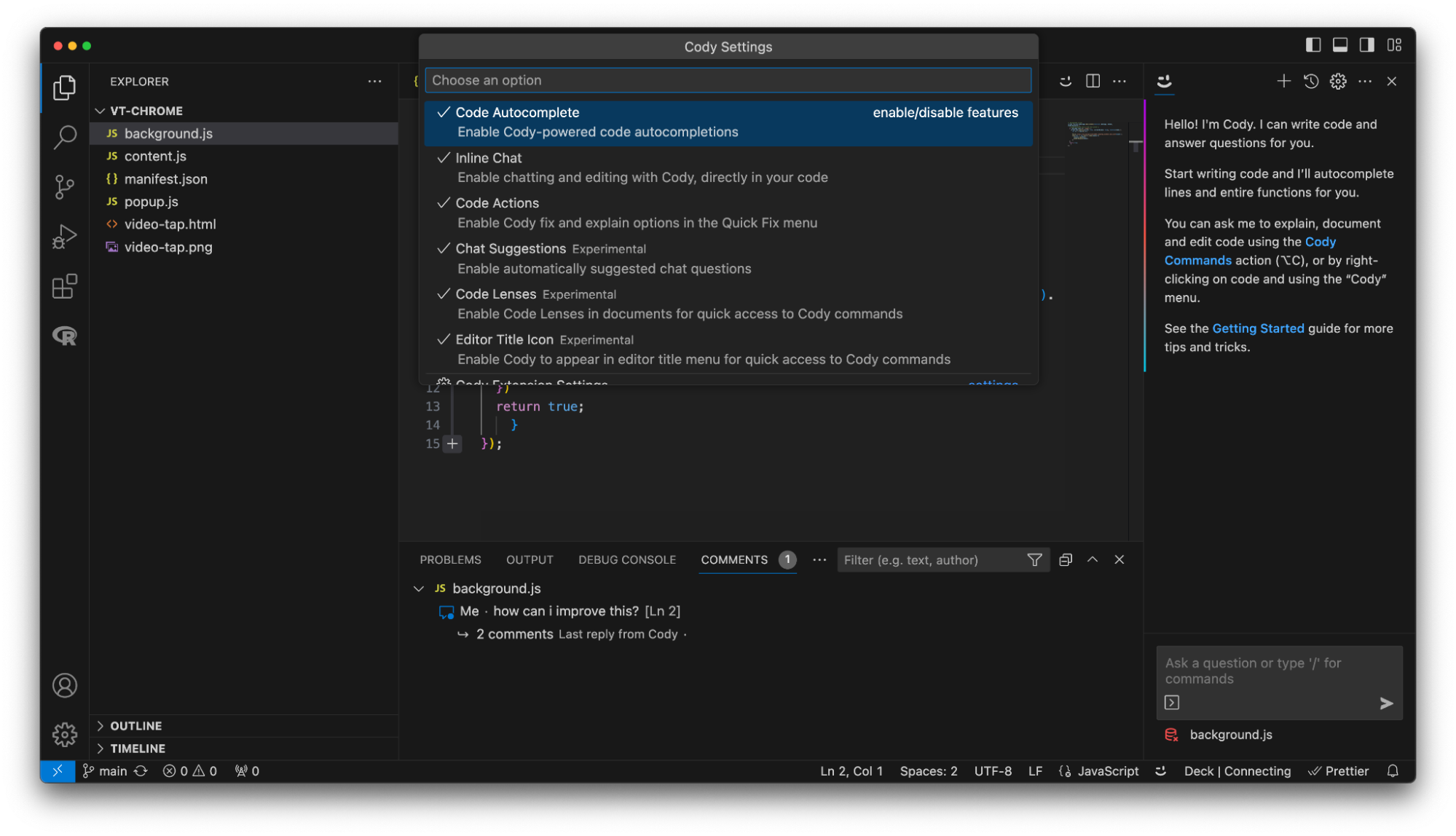Click the Search icon in sidebar
The width and height of the screenshot is (1456, 836).
pos(64,137)
